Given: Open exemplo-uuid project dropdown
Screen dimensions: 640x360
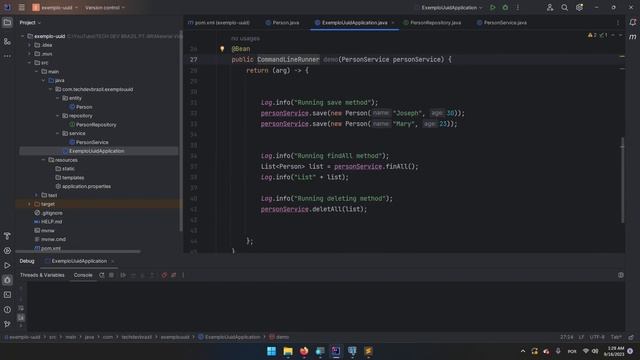Looking at the screenshot, I should point(55,7).
